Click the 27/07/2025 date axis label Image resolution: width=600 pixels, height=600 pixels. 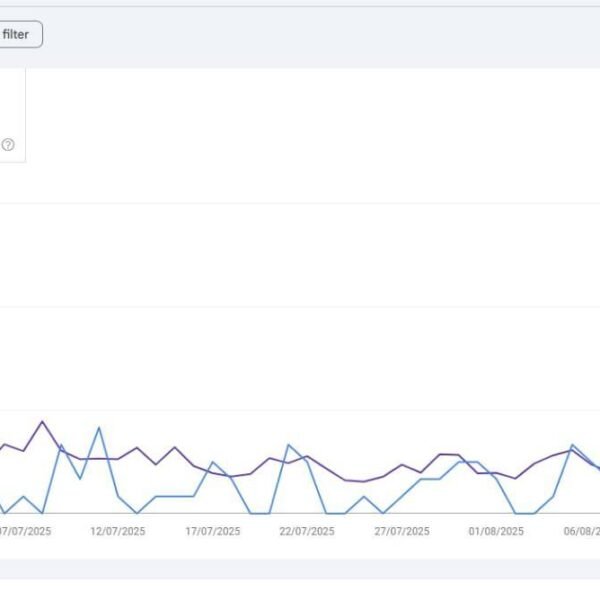tap(401, 531)
